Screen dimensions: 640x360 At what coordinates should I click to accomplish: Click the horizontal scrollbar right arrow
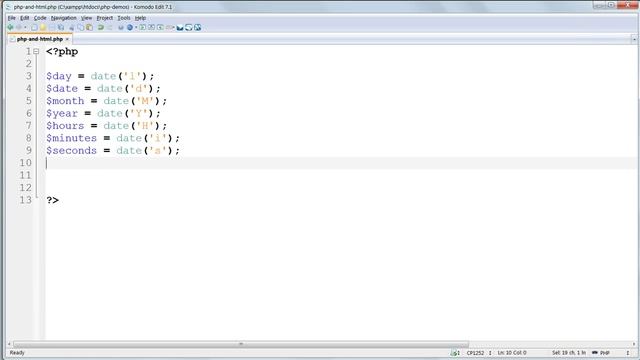click(634, 344)
